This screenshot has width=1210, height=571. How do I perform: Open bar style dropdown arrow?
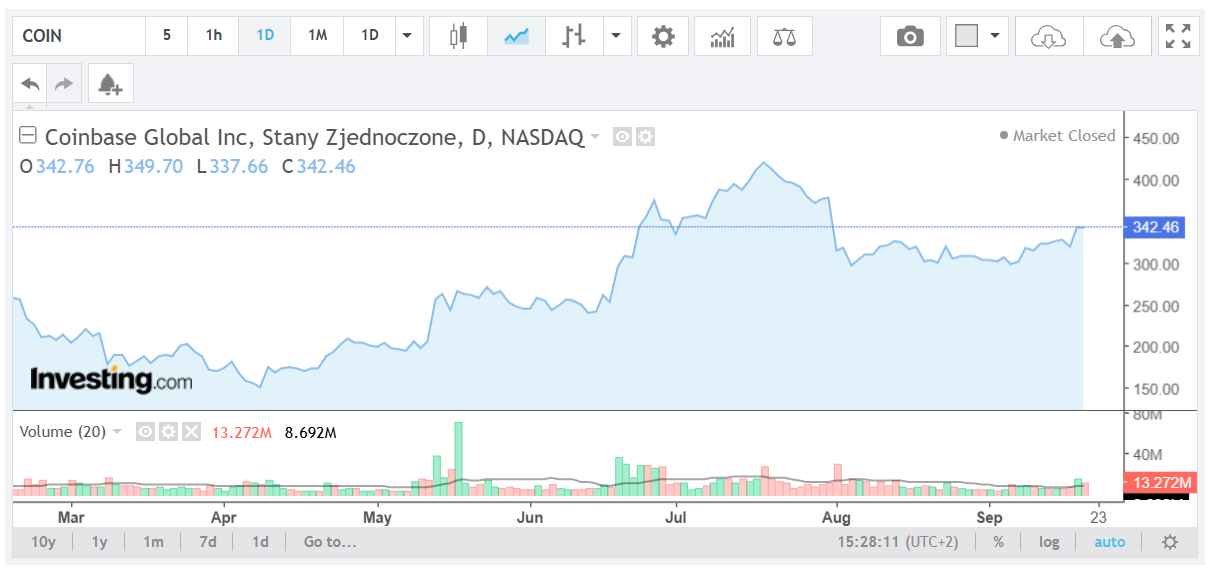click(x=616, y=36)
